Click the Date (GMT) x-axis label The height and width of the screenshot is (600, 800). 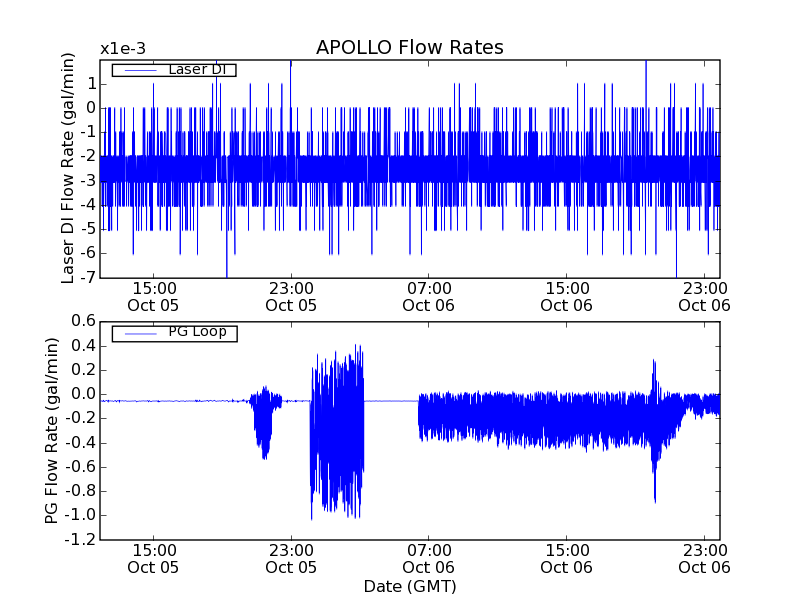point(409,586)
